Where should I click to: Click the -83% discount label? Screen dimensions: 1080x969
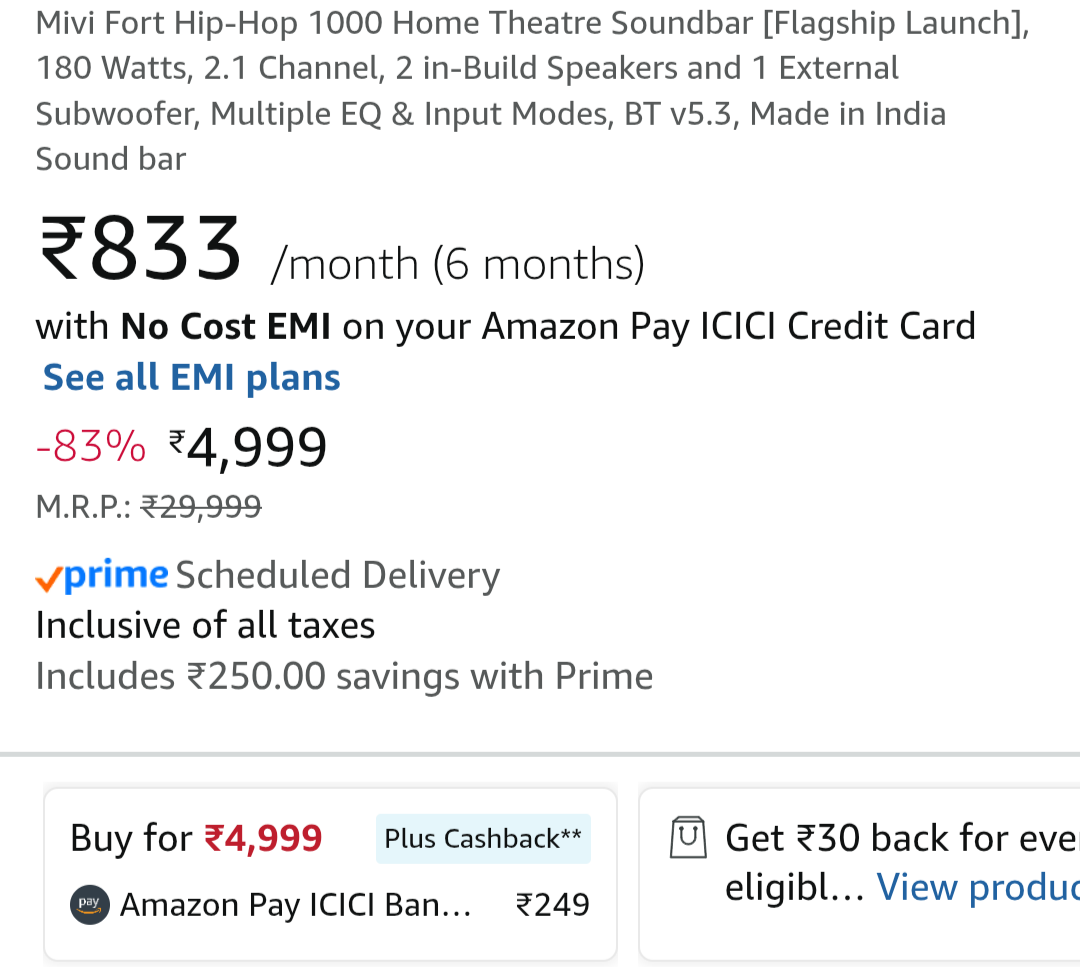(x=91, y=447)
